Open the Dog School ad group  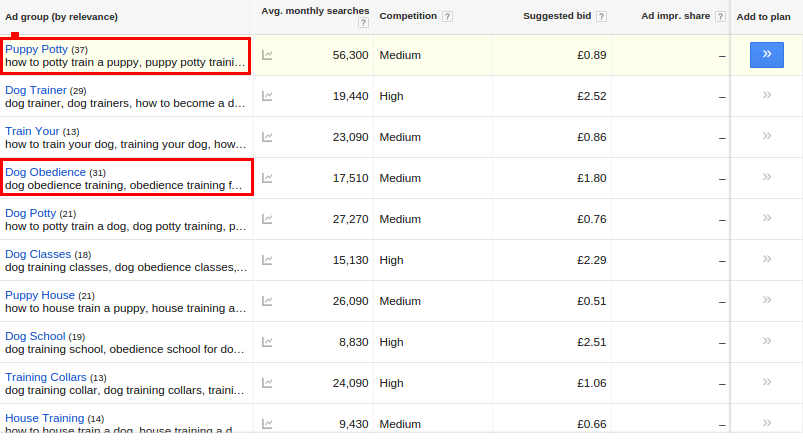point(35,336)
